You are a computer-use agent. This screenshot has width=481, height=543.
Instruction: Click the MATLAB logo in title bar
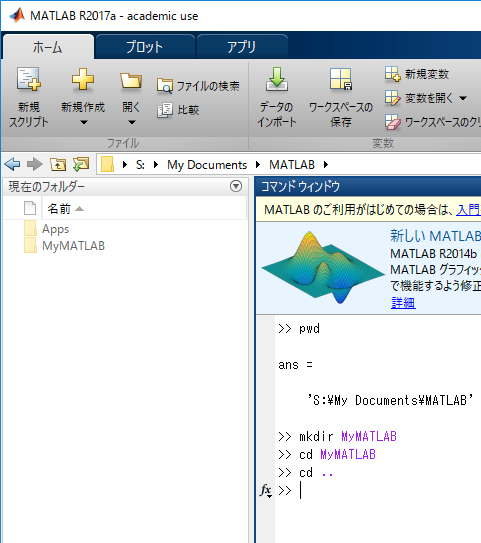(17, 15)
